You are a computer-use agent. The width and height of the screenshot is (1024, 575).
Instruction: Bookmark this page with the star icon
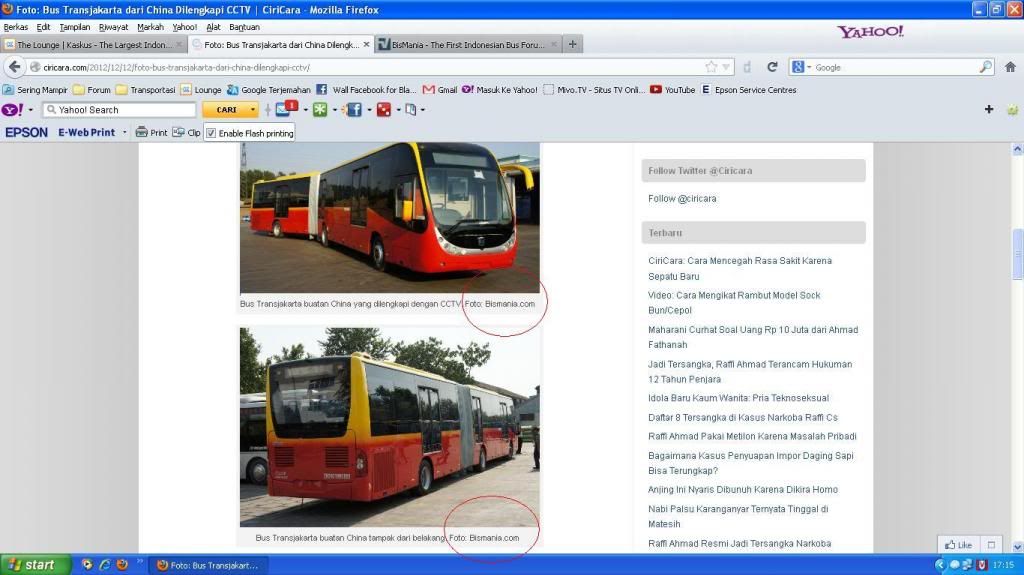tap(711, 67)
